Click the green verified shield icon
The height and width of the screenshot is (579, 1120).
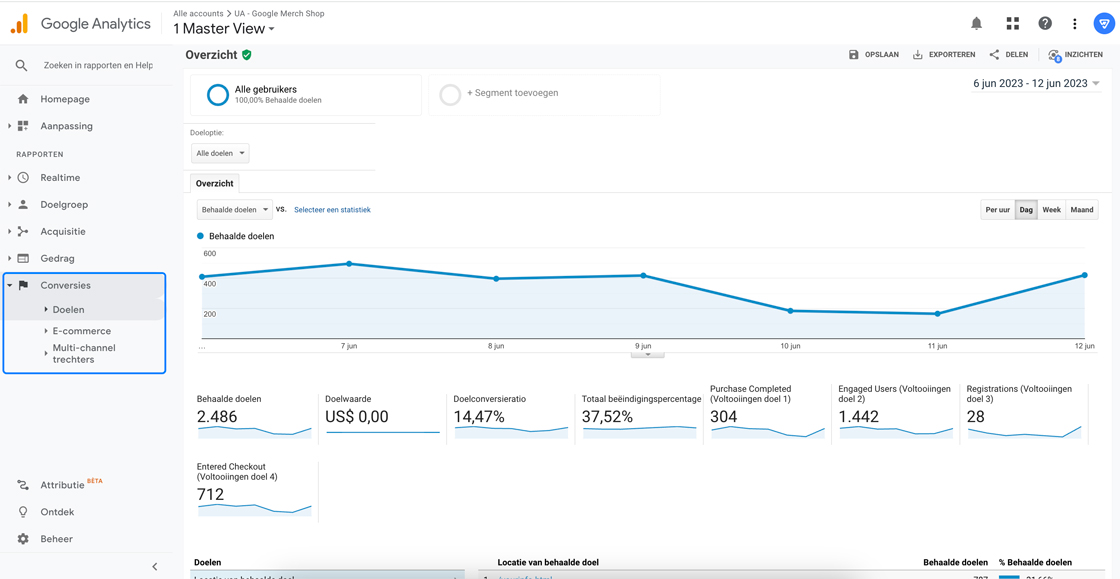click(246, 54)
